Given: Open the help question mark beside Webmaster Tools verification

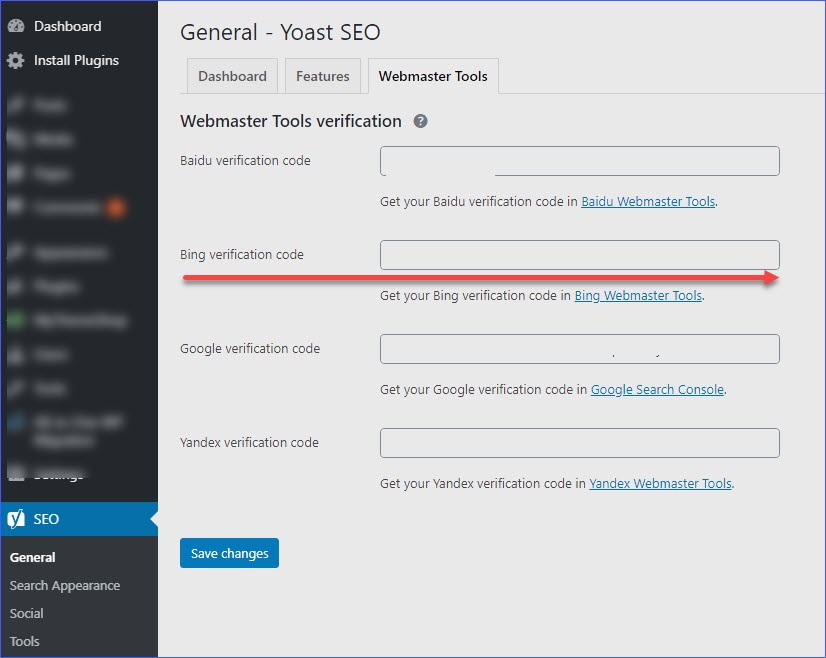Looking at the screenshot, I should 419,121.
